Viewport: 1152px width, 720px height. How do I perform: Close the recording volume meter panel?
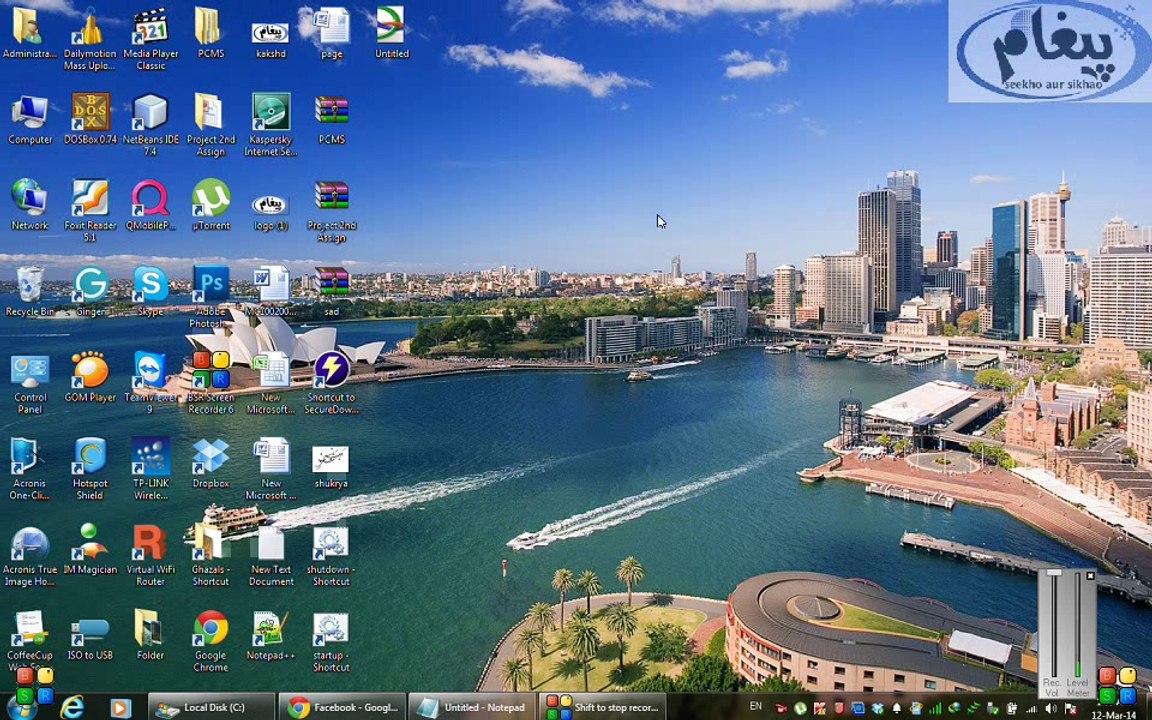pyautogui.click(x=1090, y=576)
